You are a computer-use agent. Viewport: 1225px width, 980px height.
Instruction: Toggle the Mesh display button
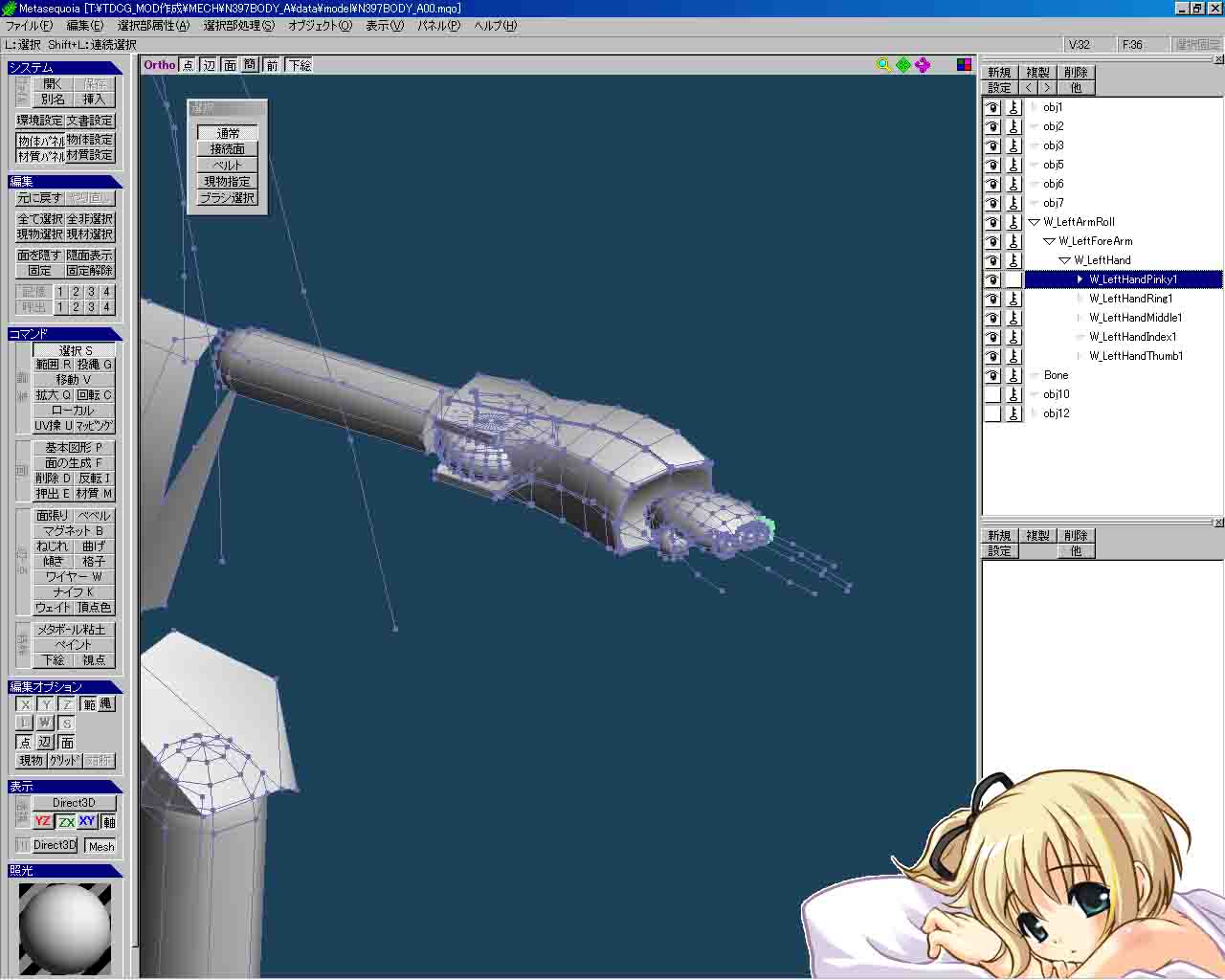[100, 846]
